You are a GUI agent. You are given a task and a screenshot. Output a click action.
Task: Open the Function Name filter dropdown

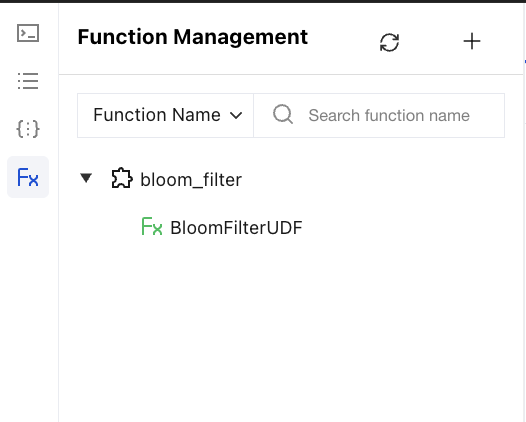[165, 115]
